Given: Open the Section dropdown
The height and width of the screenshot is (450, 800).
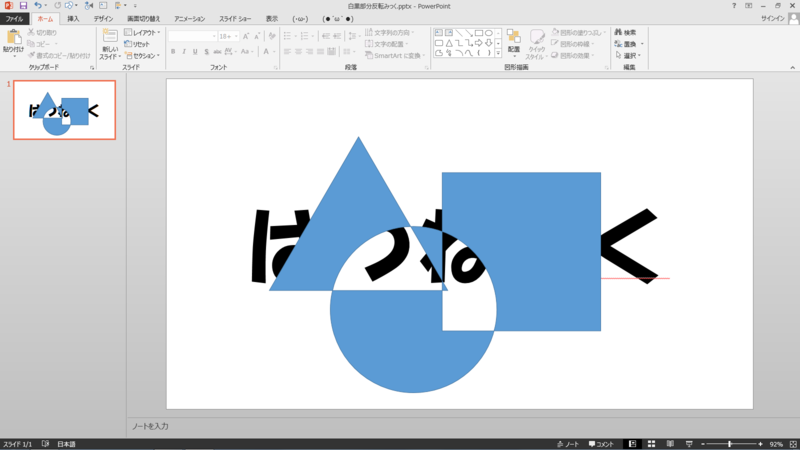Looking at the screenshot, I should click(142, 56).
